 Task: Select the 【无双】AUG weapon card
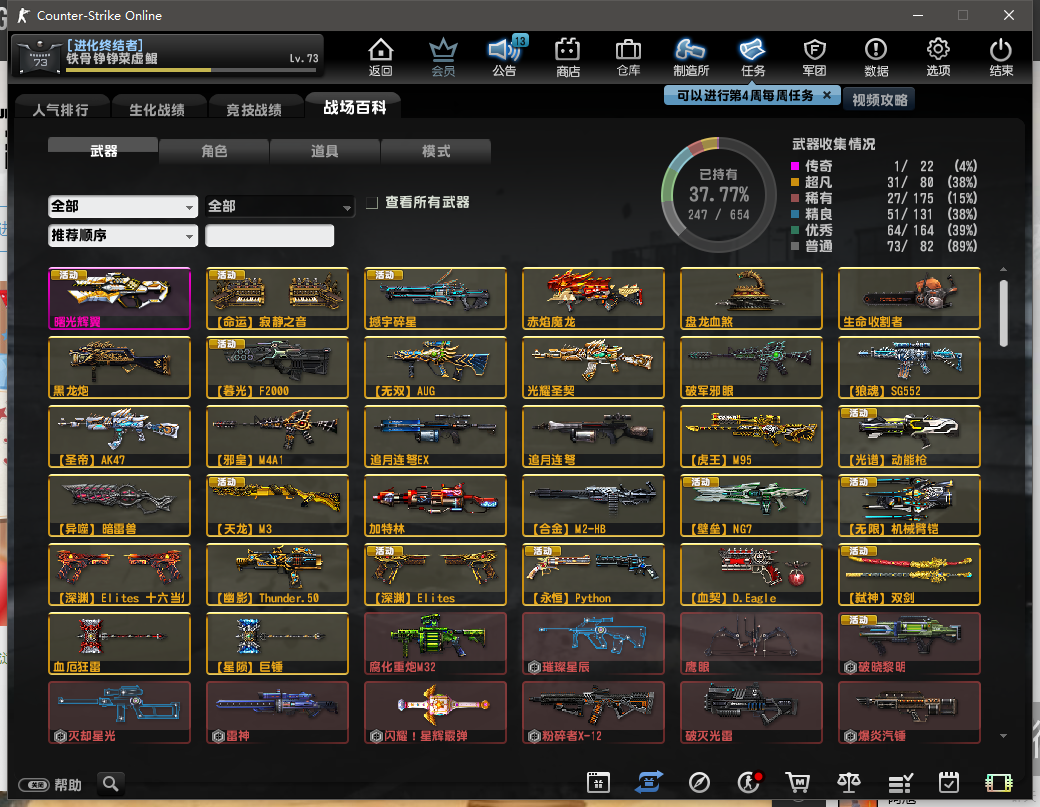pos(435,367)
